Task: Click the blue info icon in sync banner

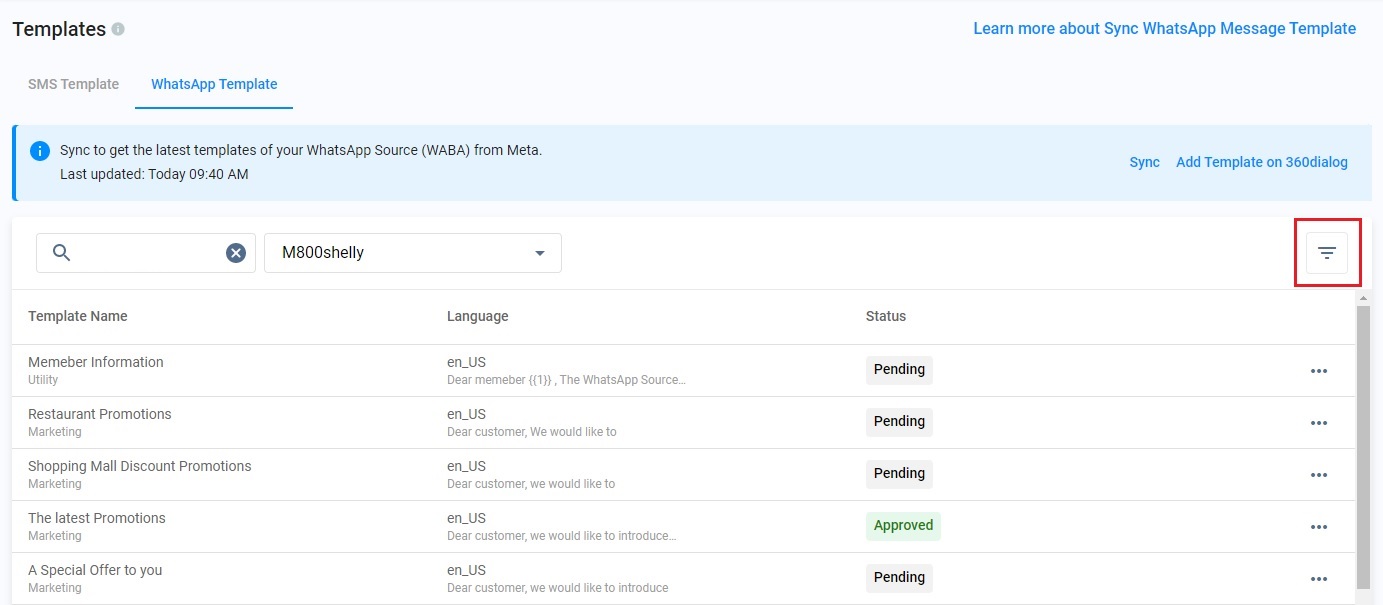Action: coord(40,151)
